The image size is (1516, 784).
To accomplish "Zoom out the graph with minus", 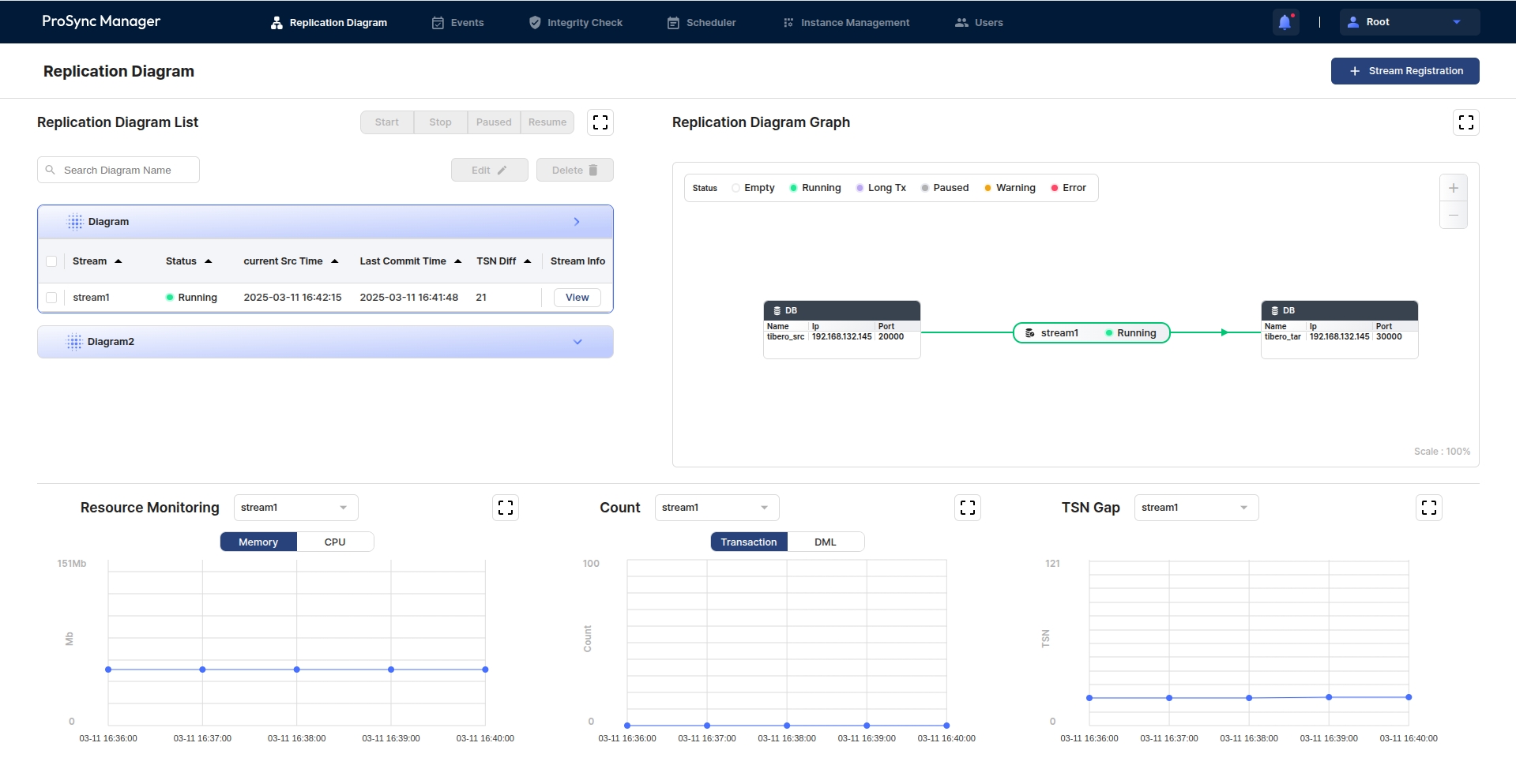I will (x=1453, y=215).
